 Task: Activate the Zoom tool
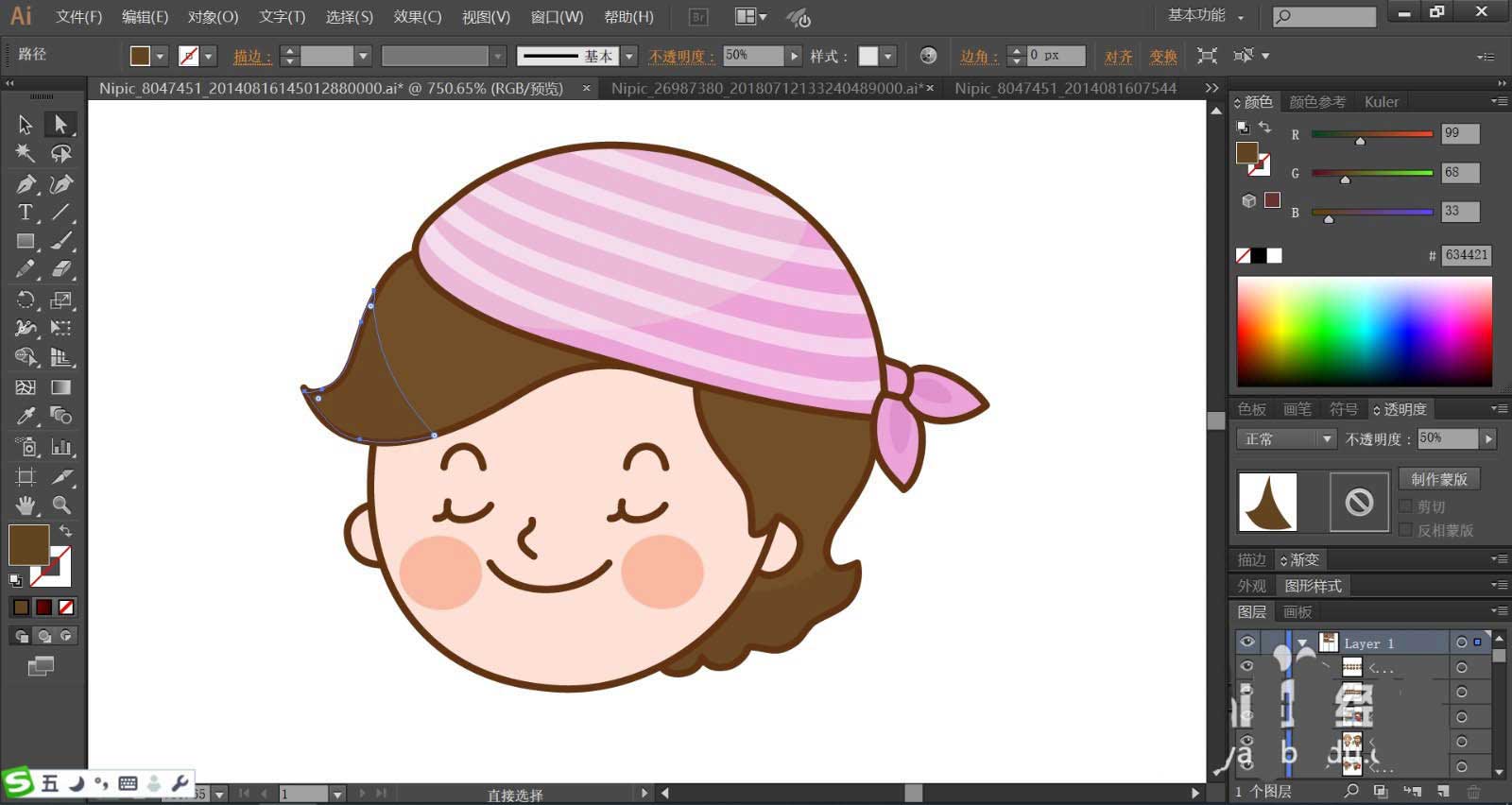point(61,505)
